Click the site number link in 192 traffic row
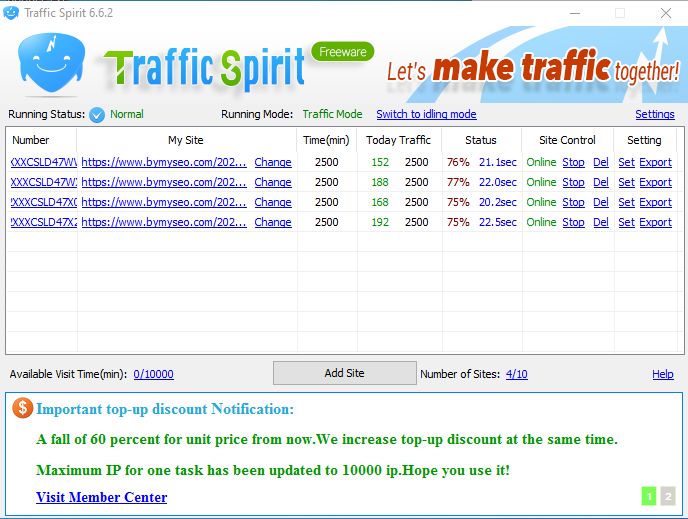The width and height of the screenshot is (688, 519). point(43,222)
